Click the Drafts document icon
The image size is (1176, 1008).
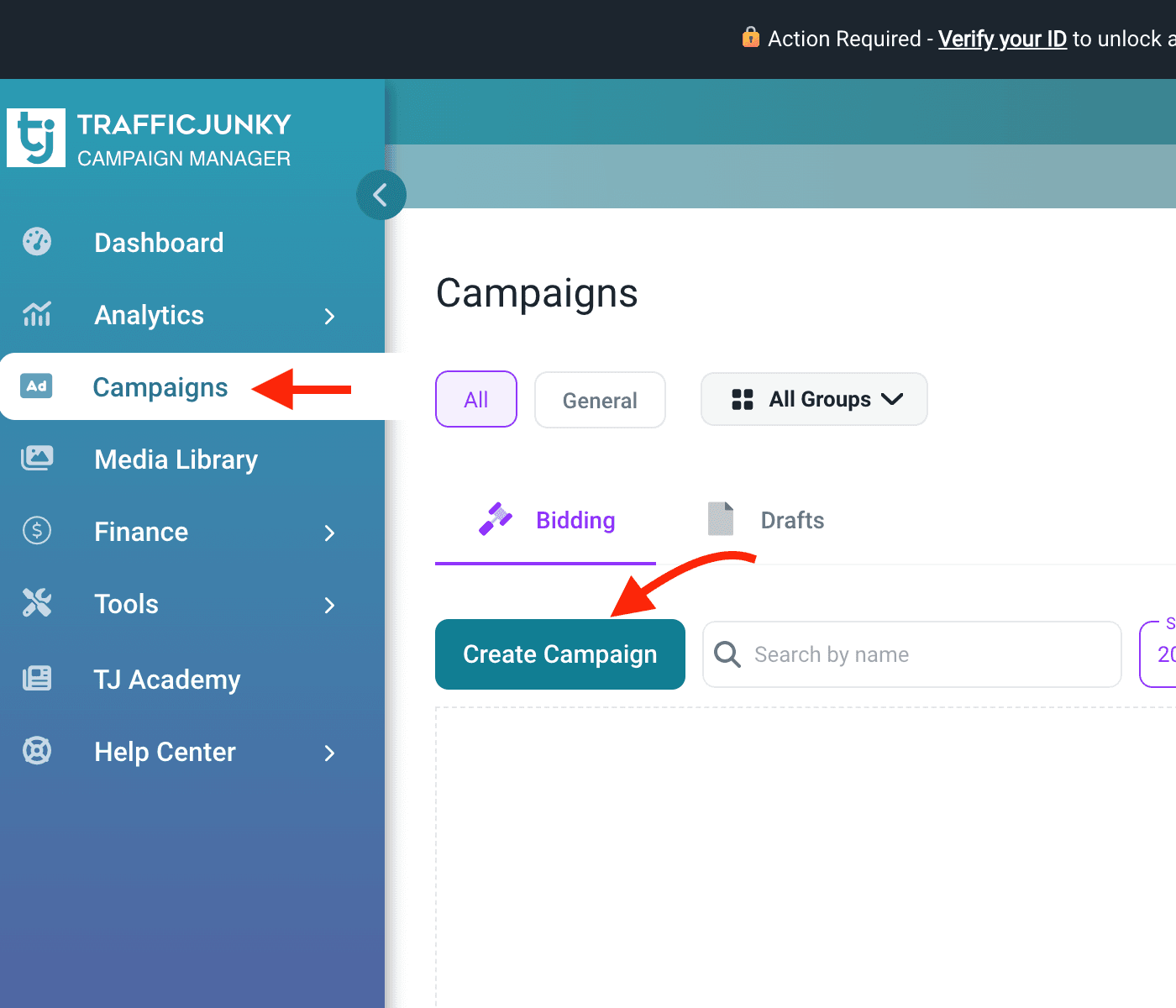point(721,519)
